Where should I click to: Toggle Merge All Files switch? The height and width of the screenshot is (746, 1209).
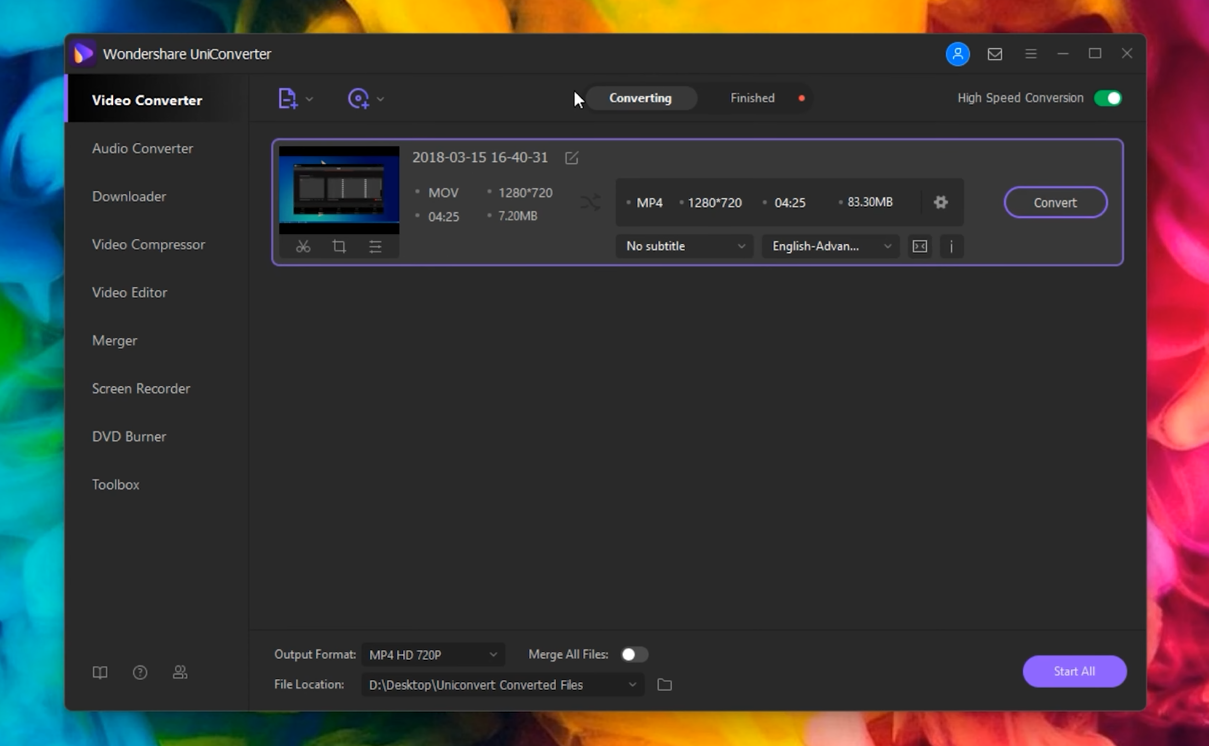pyautogui.click(x=634, y=654)
